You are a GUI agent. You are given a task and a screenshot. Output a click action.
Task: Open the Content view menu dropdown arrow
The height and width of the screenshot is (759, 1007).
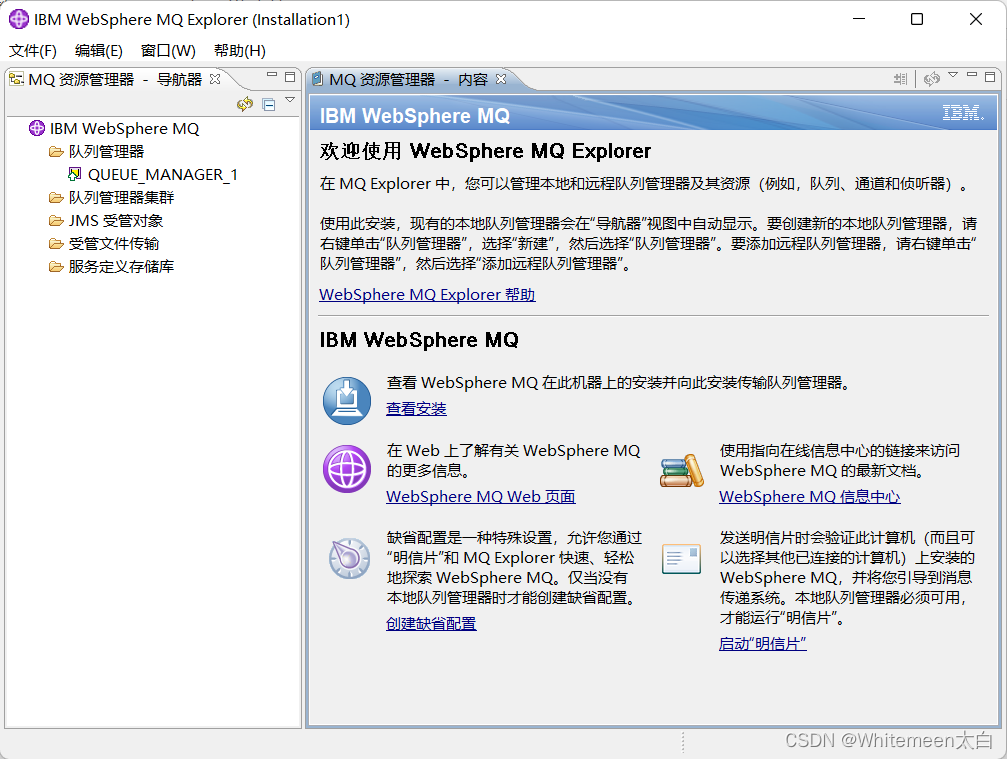click(953, 75)
